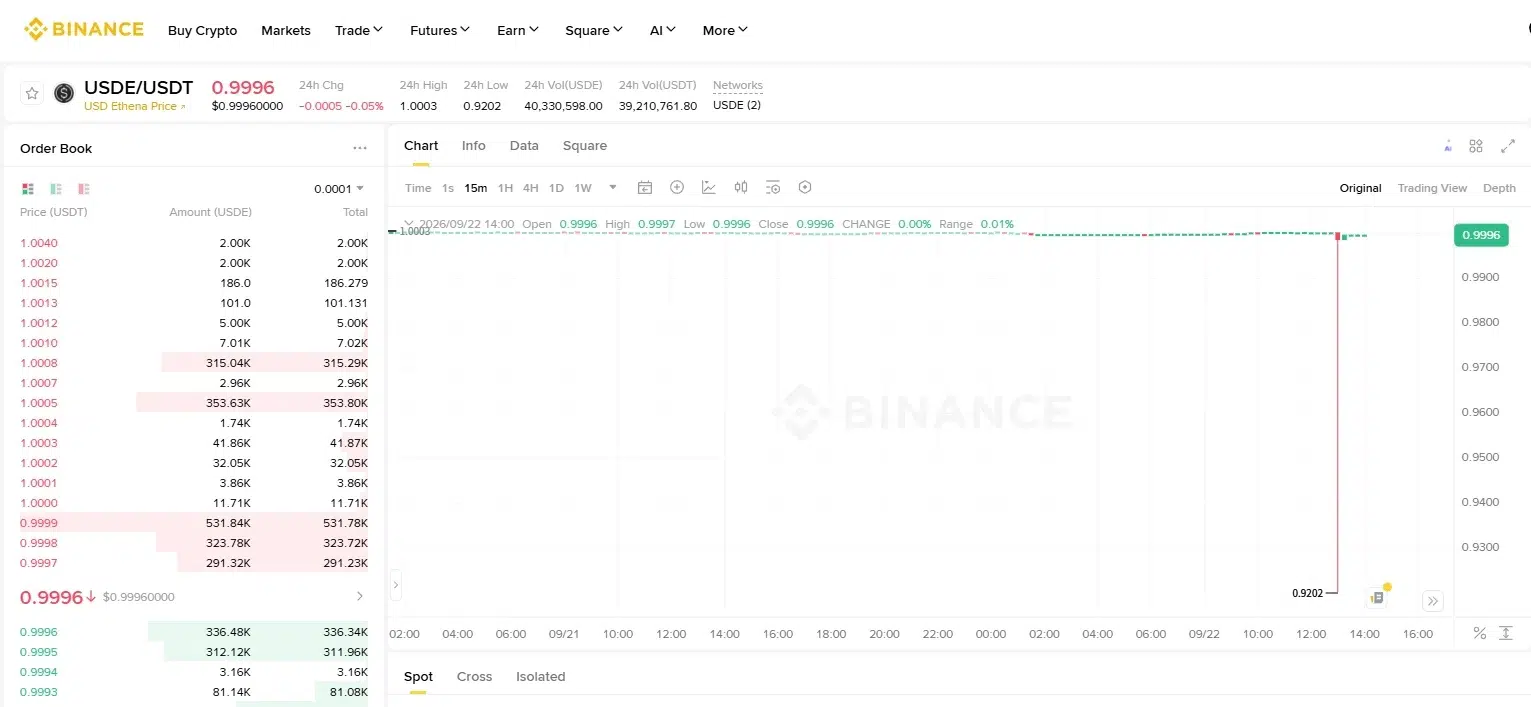Click the hexagon chart settings icon

coord(805,187)
